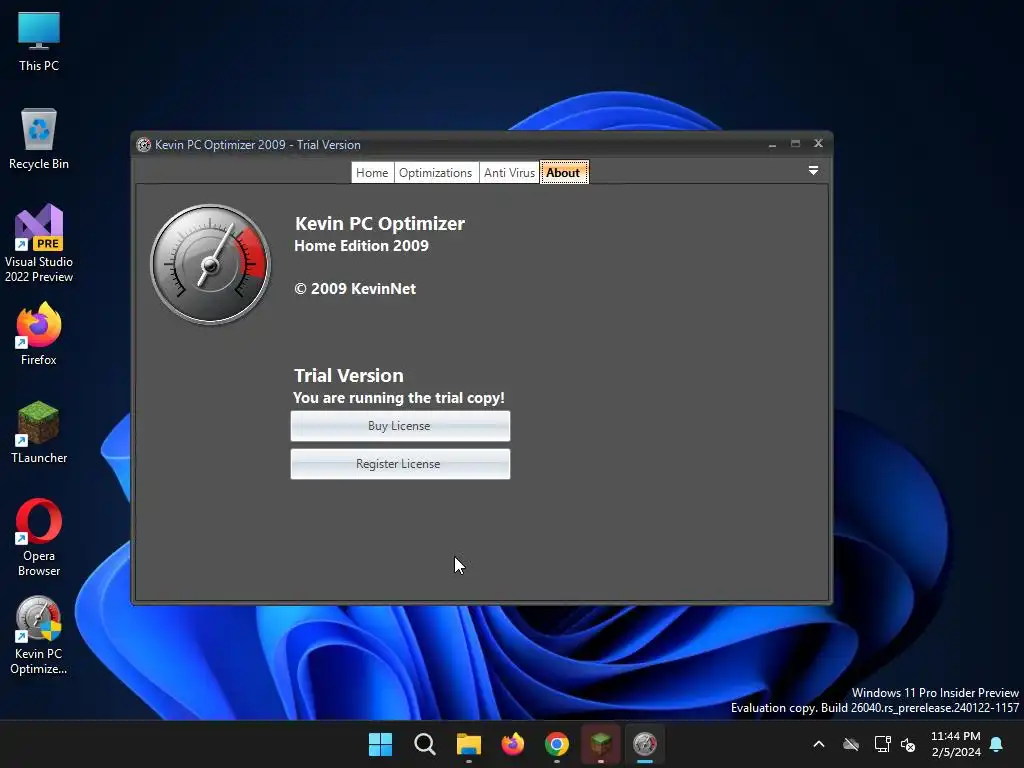Screen dimensions: 1024x768
Task: Click the Kevin PC Optimizer title bar icon
Action: [144, 145]
